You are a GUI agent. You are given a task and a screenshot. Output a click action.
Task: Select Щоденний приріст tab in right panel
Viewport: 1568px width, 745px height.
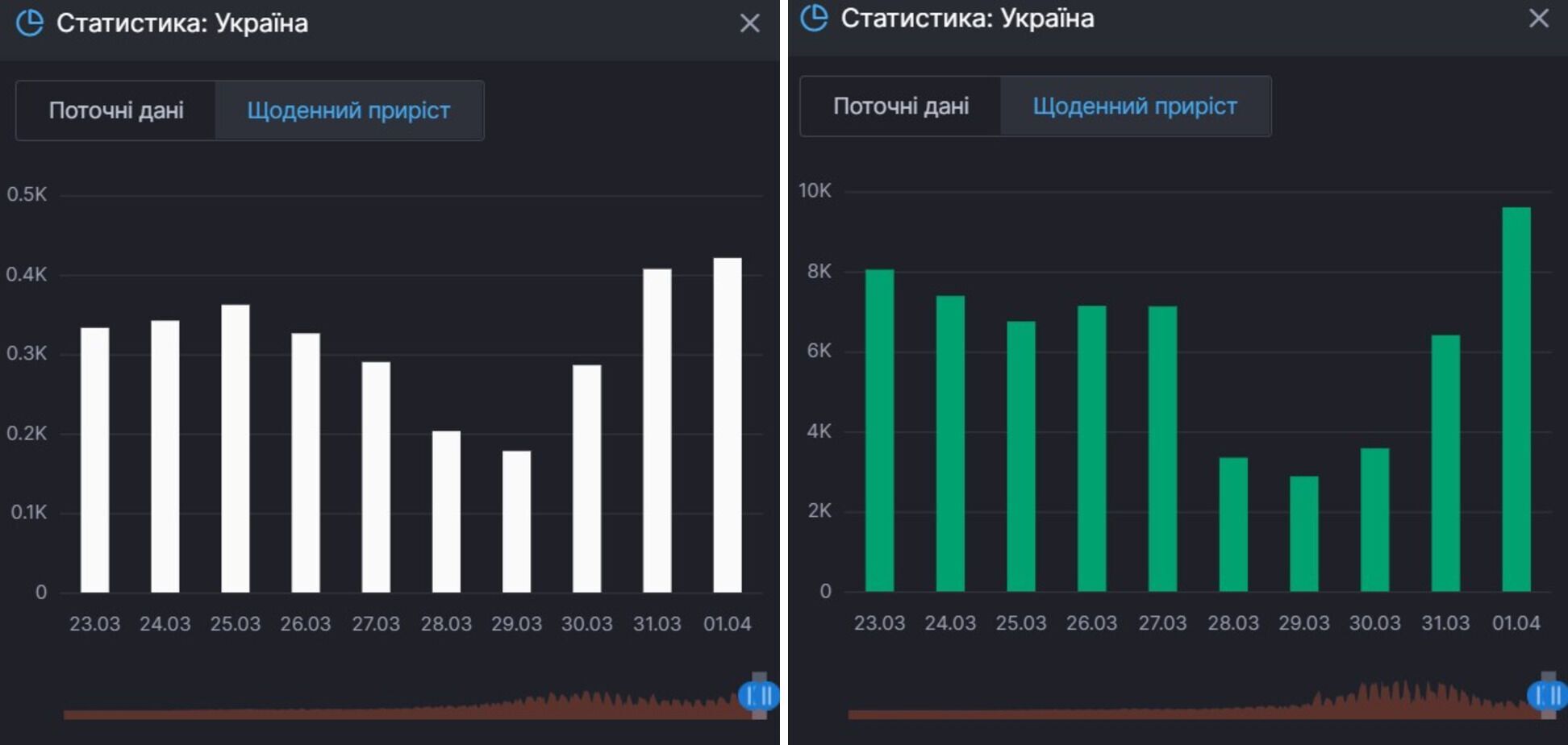pos(1135,106)
